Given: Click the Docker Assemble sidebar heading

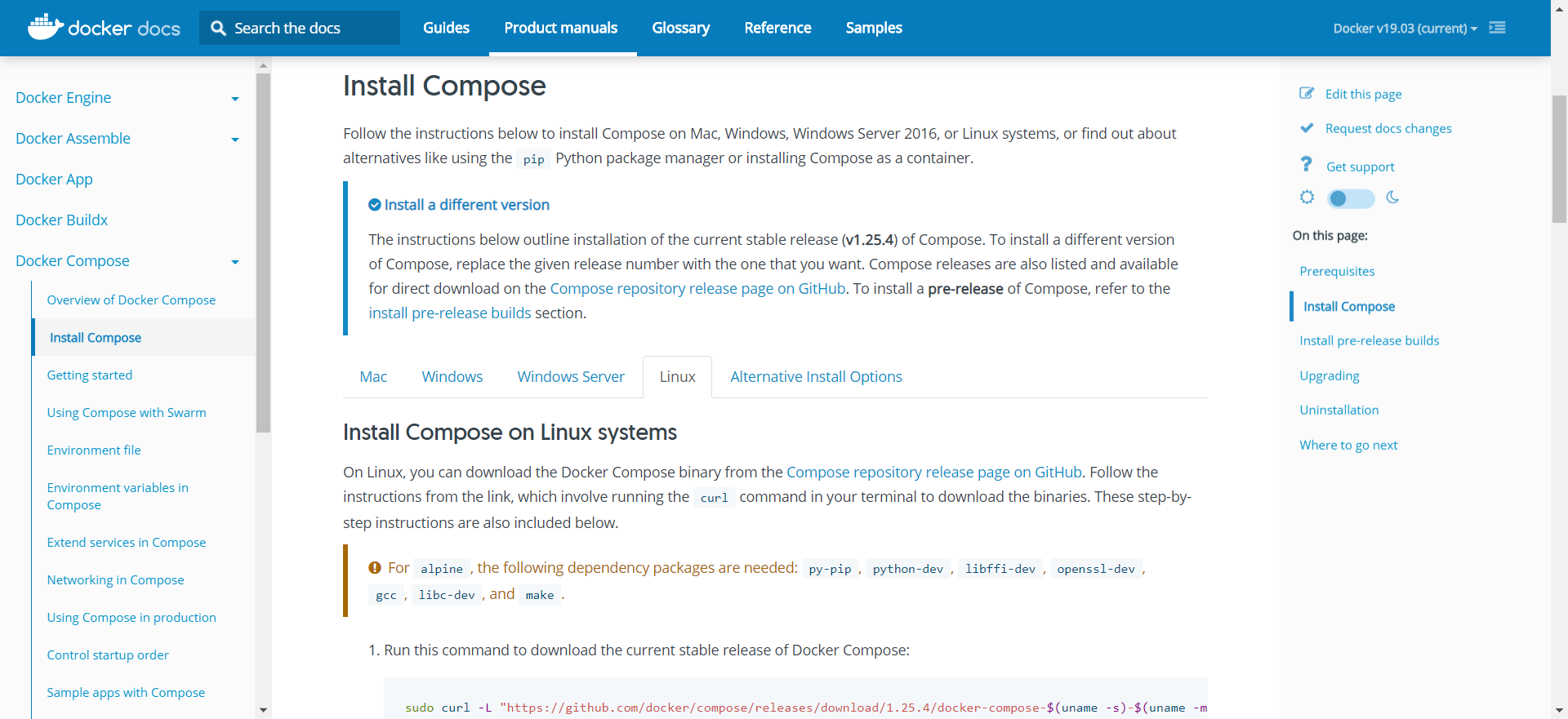Looking at the screenshot, I should [73, 138].
